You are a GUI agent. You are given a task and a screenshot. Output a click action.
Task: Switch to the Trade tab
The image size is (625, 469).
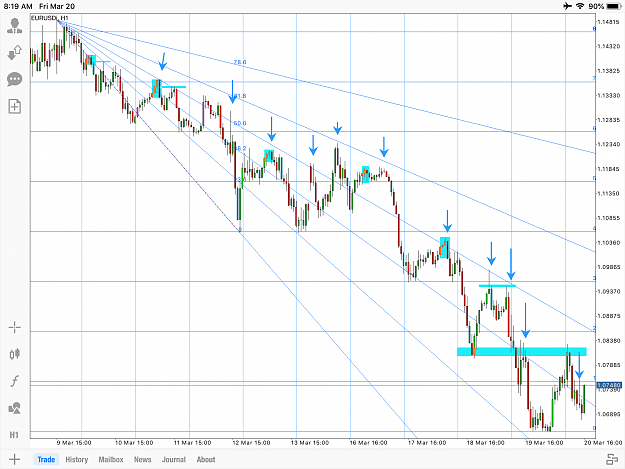pos(46,459)
